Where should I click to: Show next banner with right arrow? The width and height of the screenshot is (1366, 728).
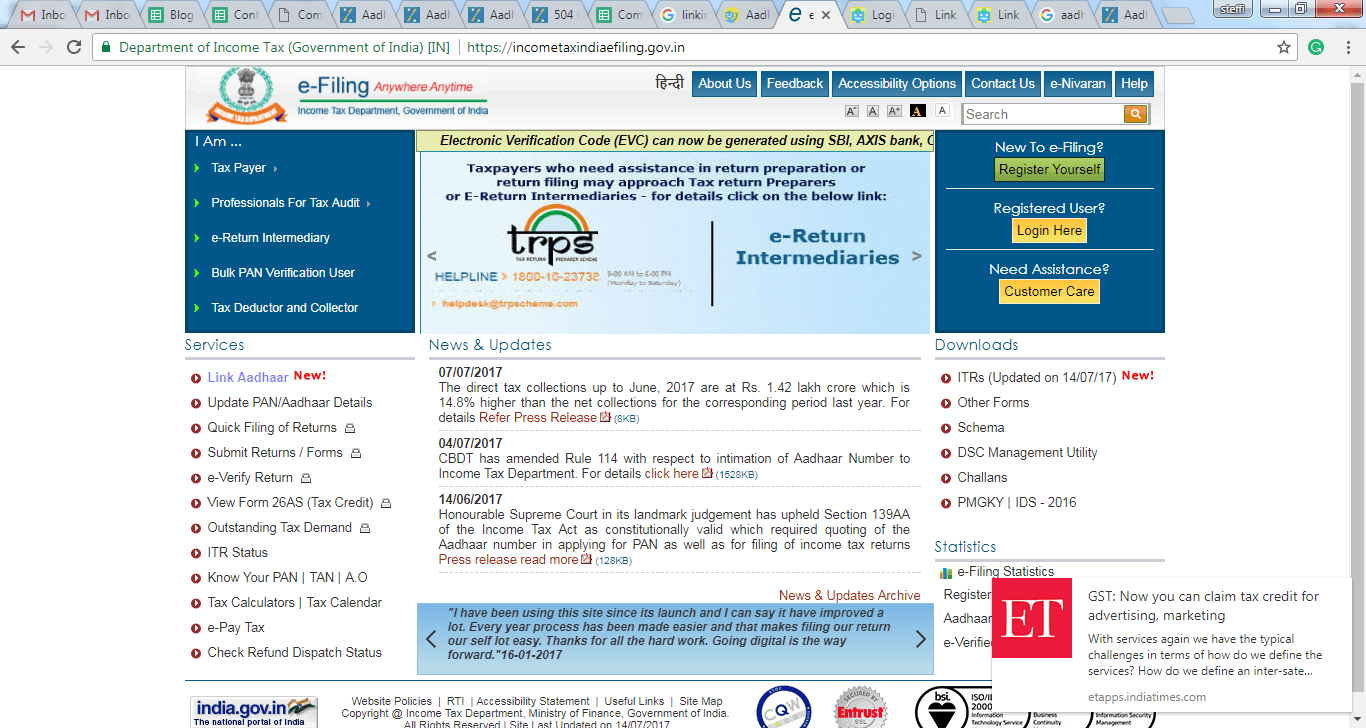tap(917, 256)
